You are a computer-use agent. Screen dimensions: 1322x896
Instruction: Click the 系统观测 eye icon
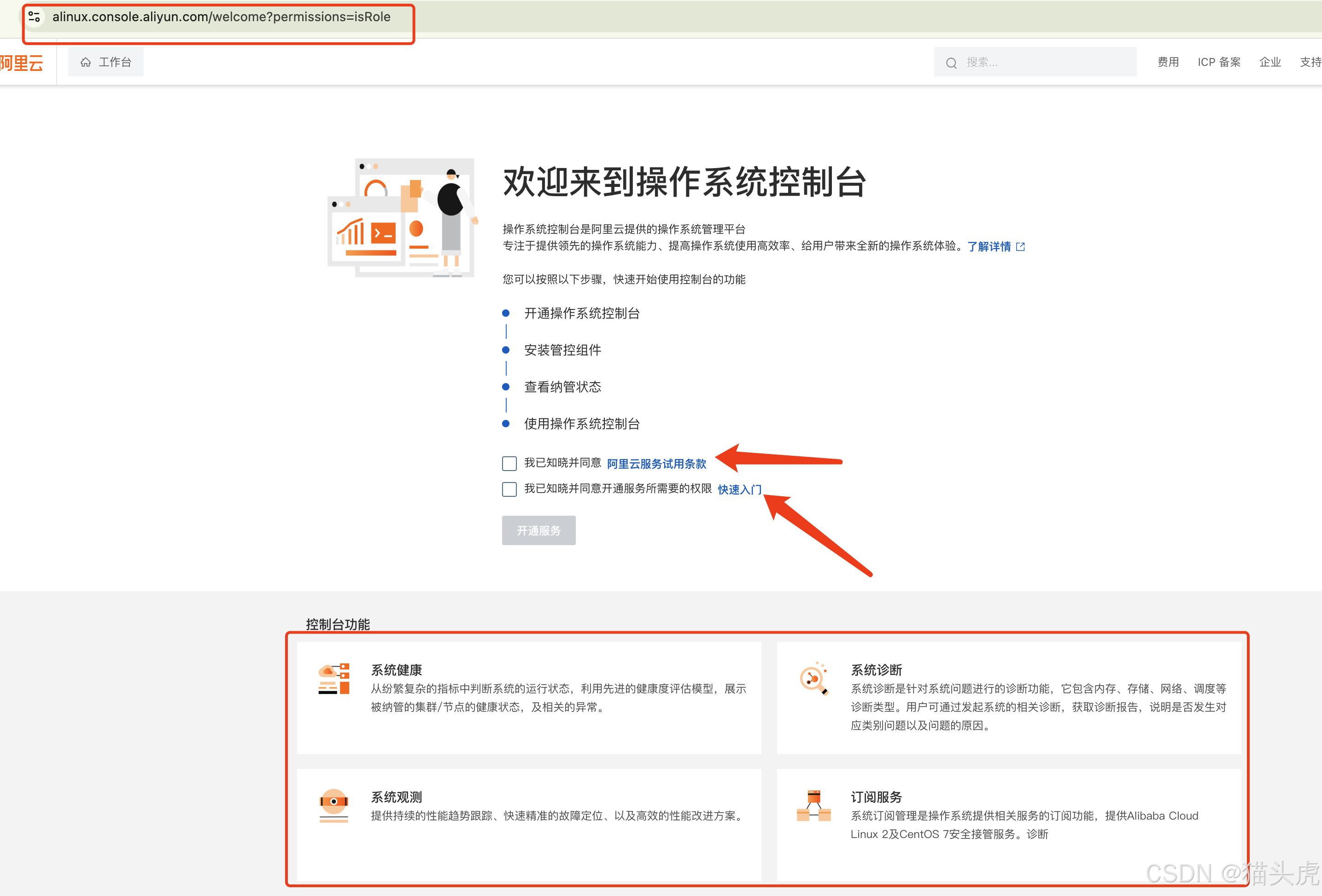pyautogui.click(x=333, y=806)
